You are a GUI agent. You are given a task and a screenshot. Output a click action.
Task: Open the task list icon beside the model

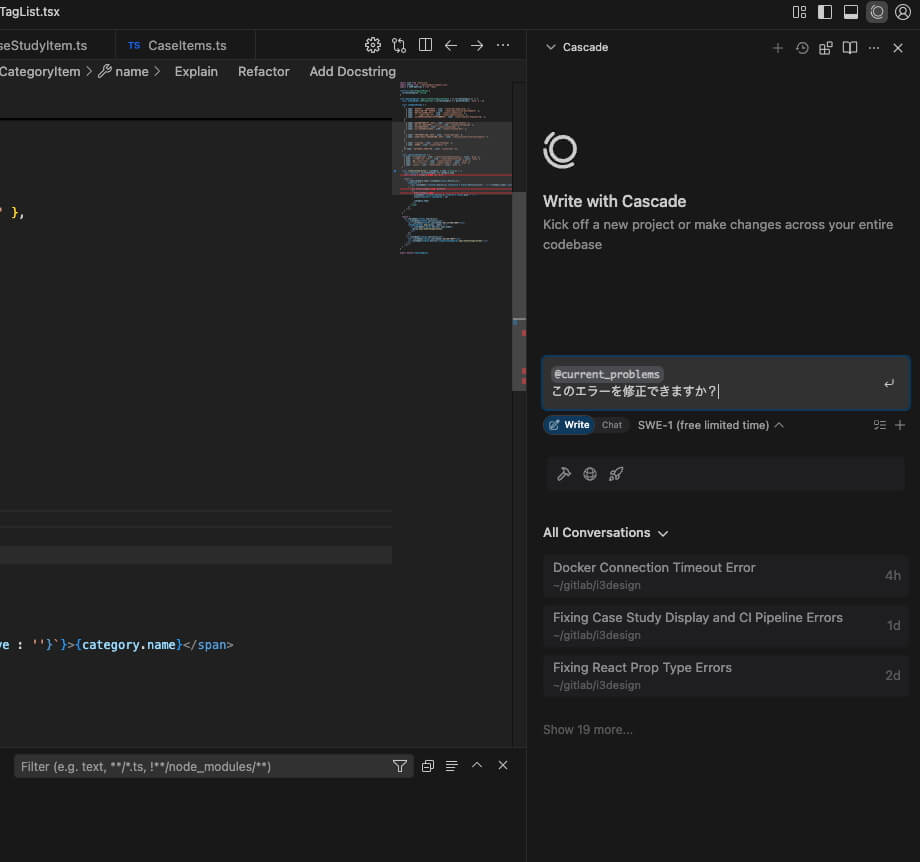880,425
